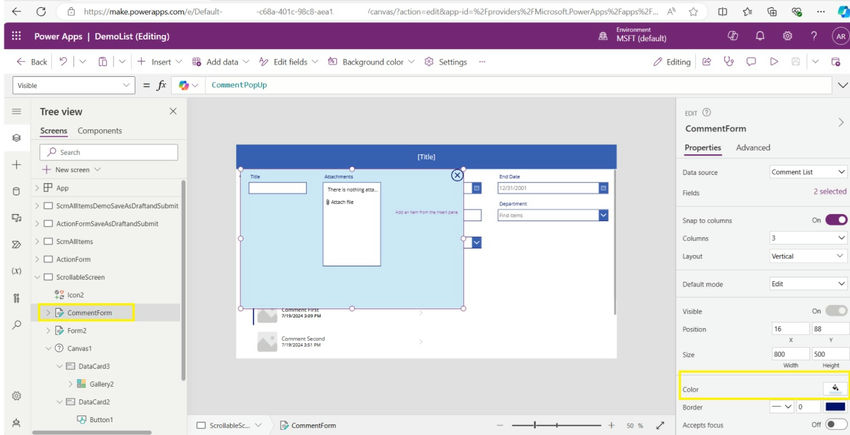Open the app launcher waffle icon
This screenshot has height=435, width=850.
16,36
